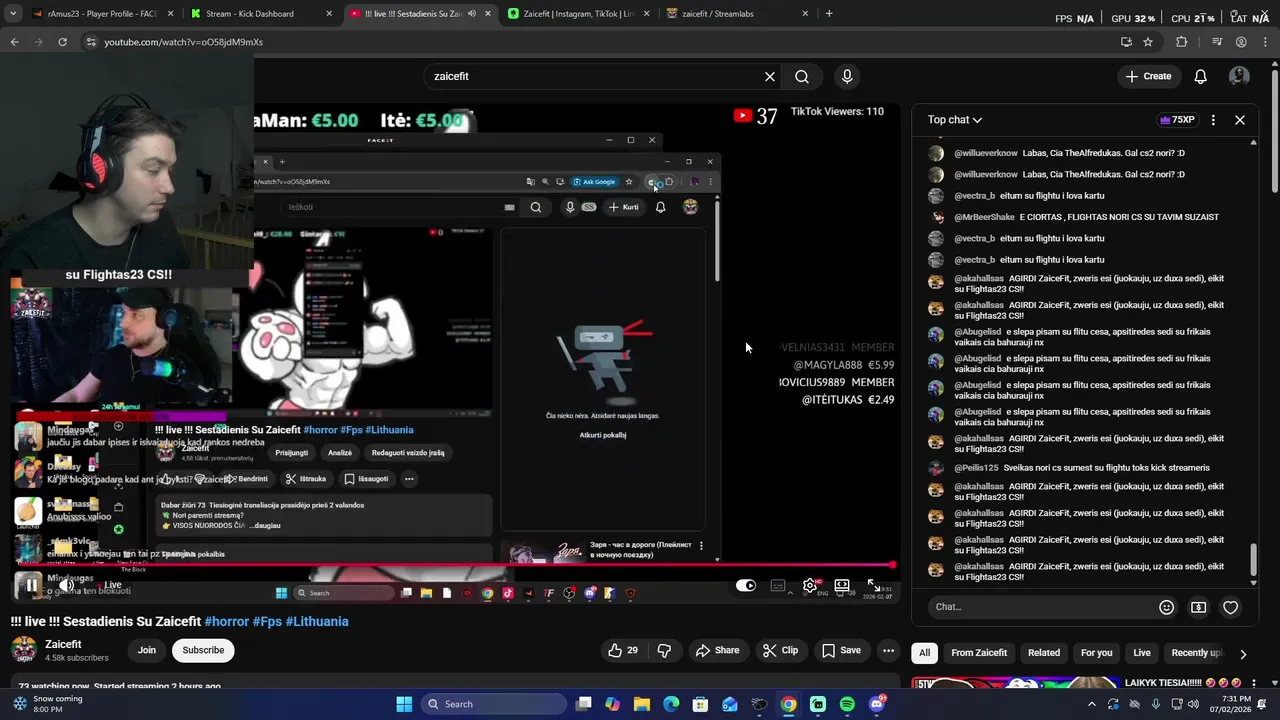The image size is (1280, 720).
Task: Open the Chrome extensions puzzle icon
Action: (1182, 42)
